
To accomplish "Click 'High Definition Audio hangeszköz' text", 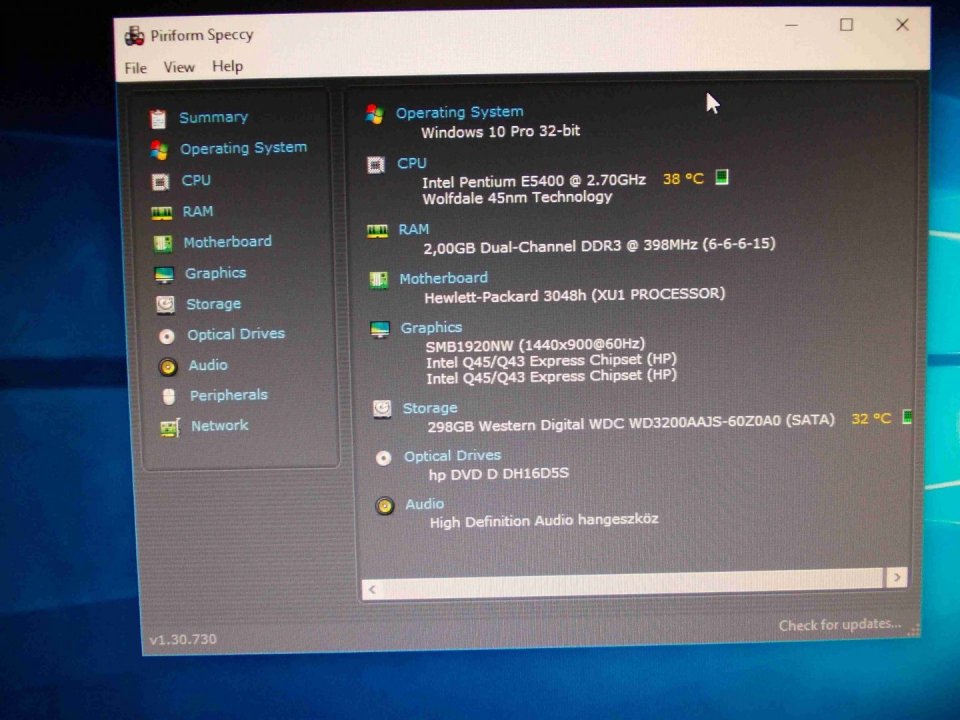I will pyautogui.click(x=544, y=520).
